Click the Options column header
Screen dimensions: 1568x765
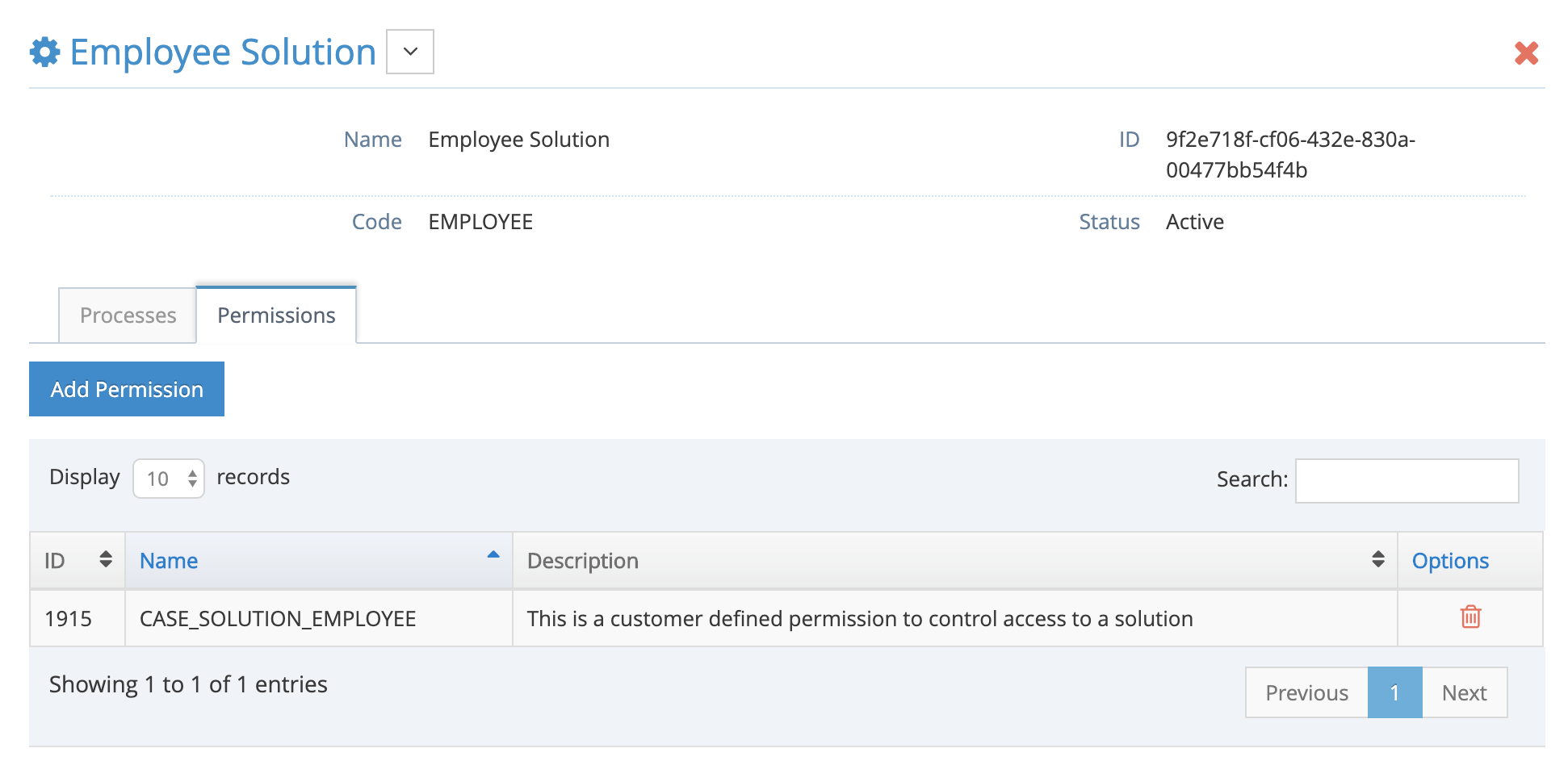(x=1450, y=561)
